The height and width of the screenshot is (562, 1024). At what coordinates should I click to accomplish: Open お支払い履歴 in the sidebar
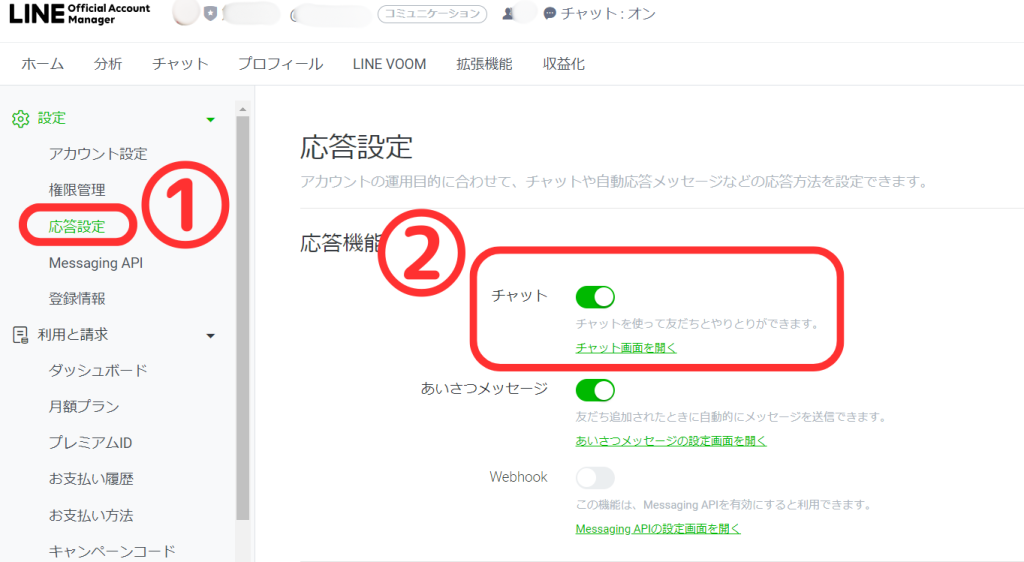pyautogui.click(x=91, y=479)
